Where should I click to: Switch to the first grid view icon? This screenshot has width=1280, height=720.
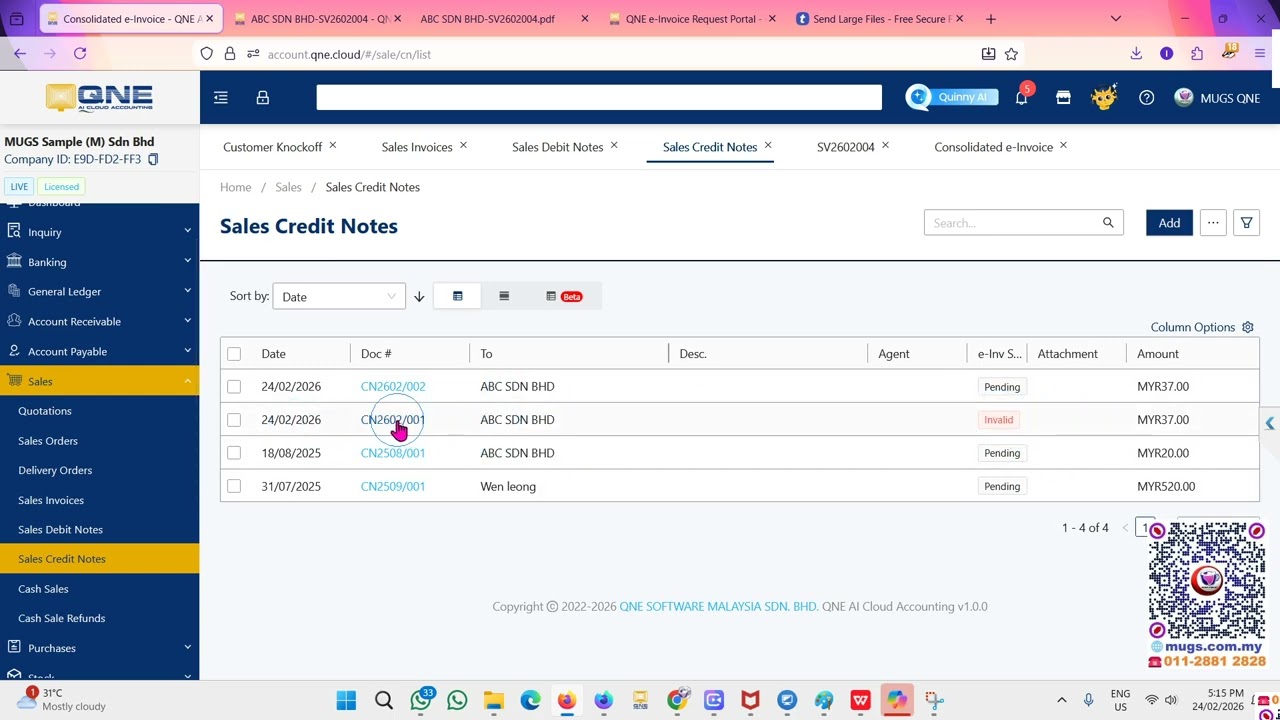pos(458,296)
